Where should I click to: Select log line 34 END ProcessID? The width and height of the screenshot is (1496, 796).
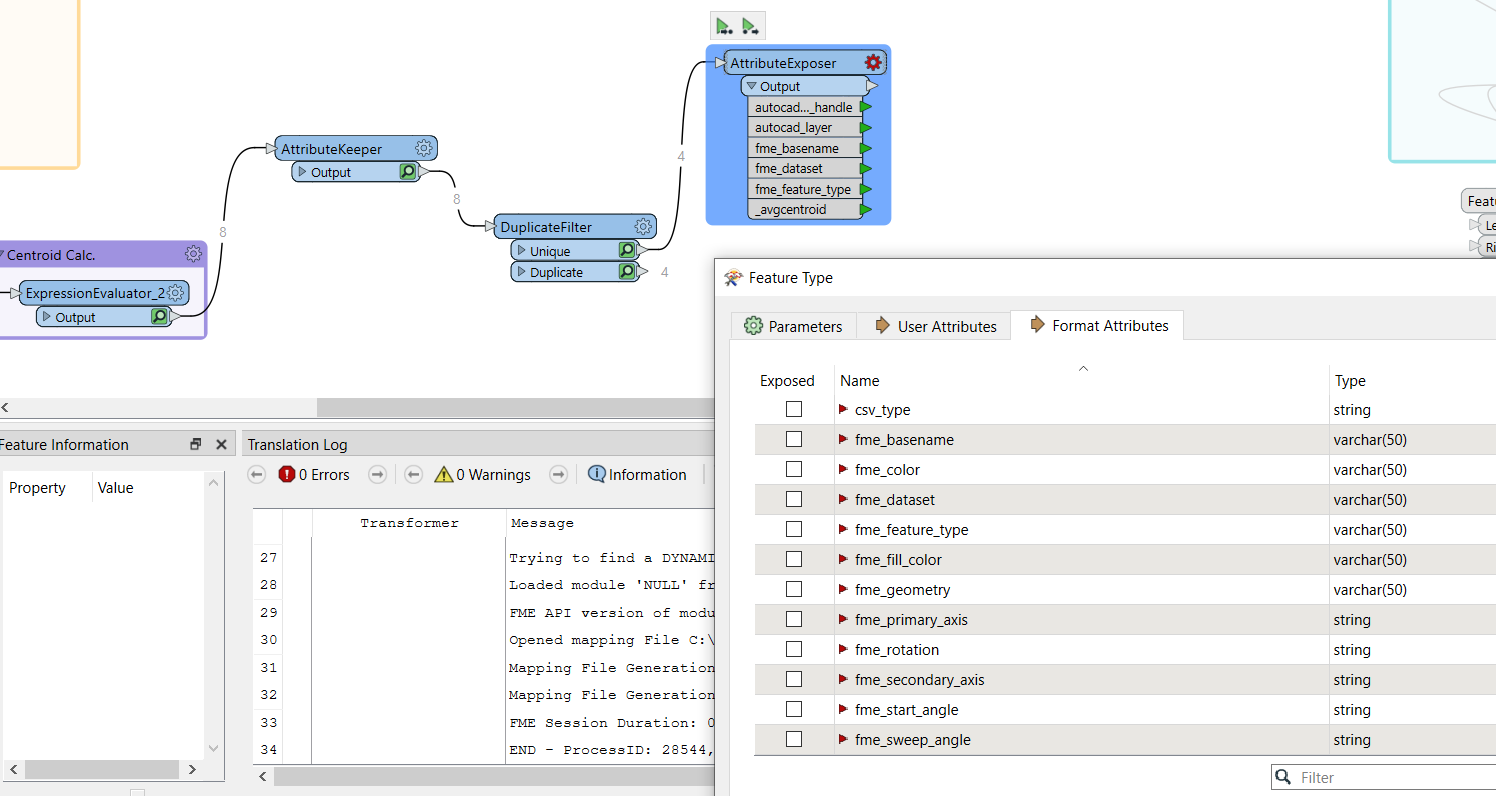coord(483,749)
